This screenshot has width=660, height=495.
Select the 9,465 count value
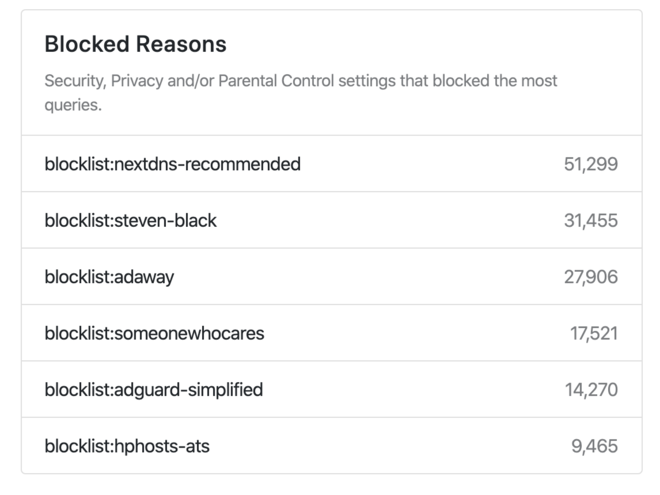[594, 446]
